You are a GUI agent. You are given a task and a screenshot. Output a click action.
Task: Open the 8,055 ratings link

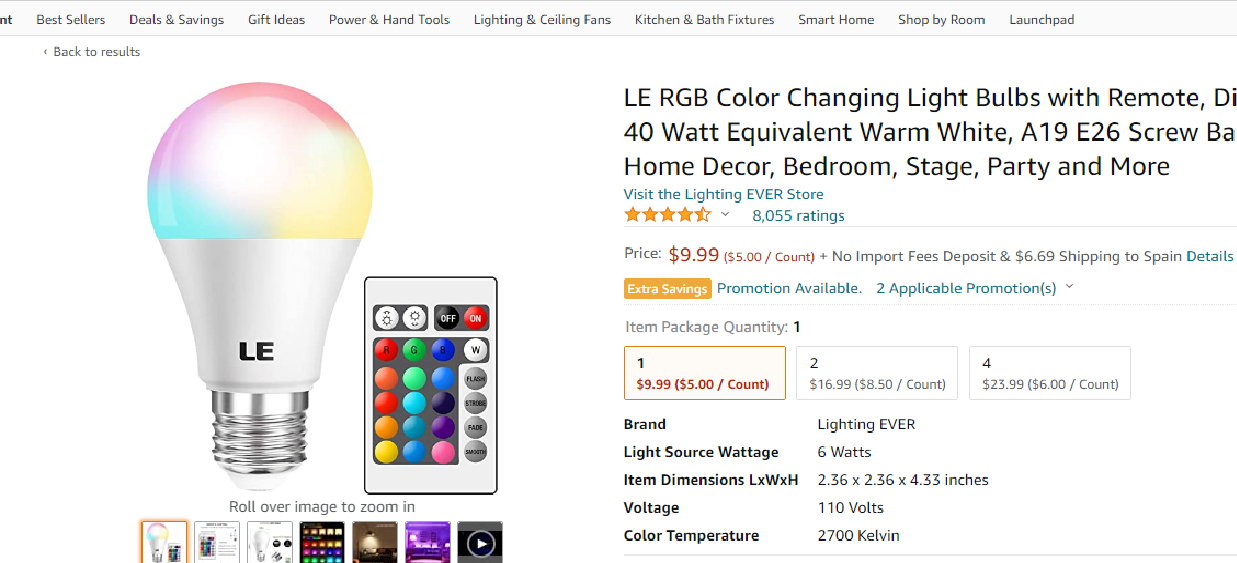point(798,216)
